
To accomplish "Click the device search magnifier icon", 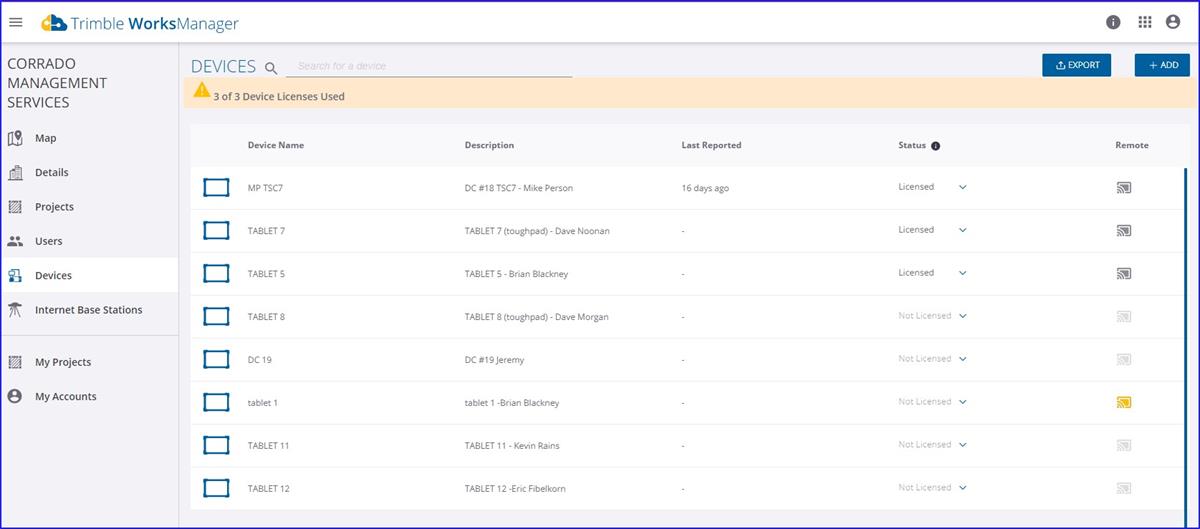I will pos(271,68).
